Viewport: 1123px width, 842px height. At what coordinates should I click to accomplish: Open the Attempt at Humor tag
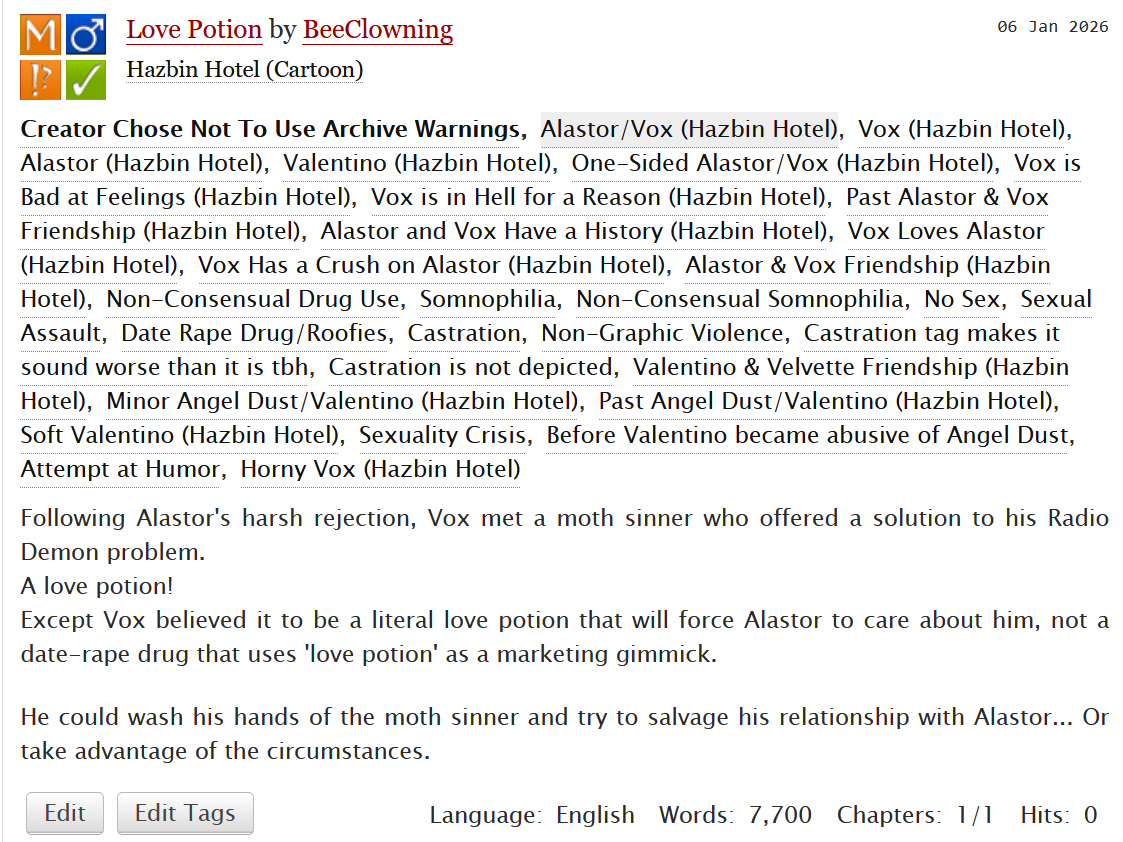(x=120, y=469)
